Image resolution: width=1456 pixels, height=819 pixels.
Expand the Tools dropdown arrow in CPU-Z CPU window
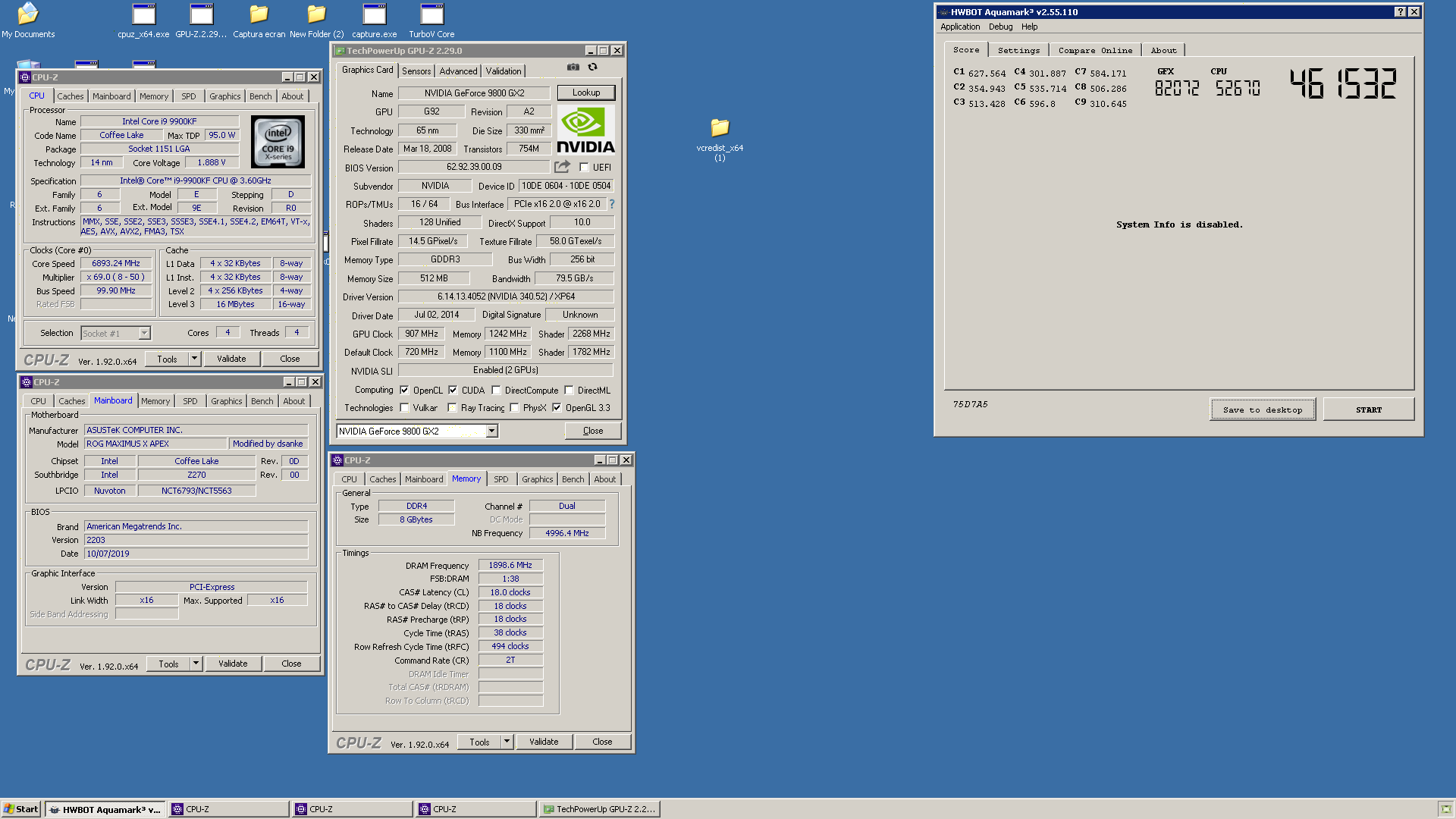194,359
